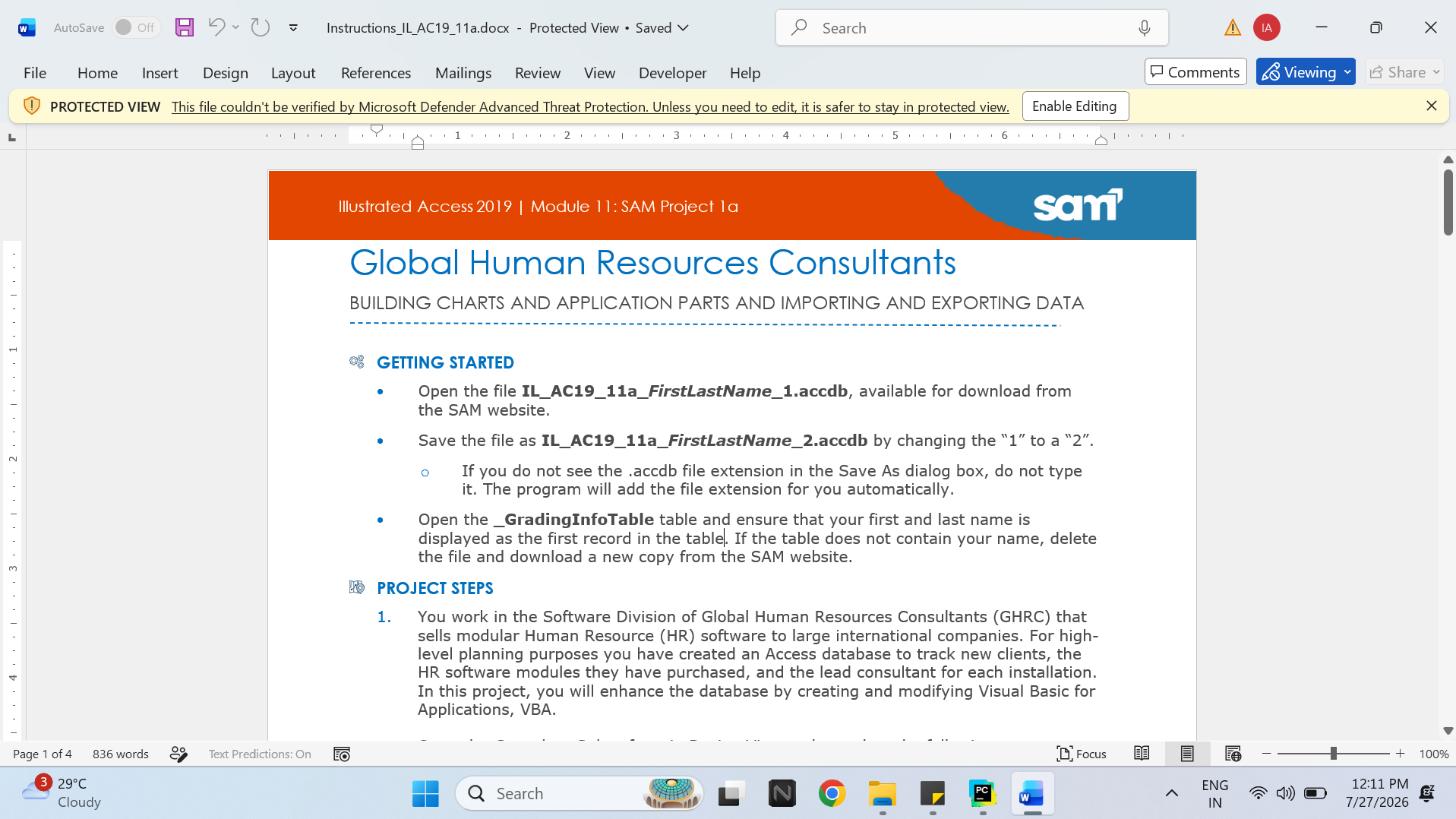Click the Redo icon

tap(261, 28)
